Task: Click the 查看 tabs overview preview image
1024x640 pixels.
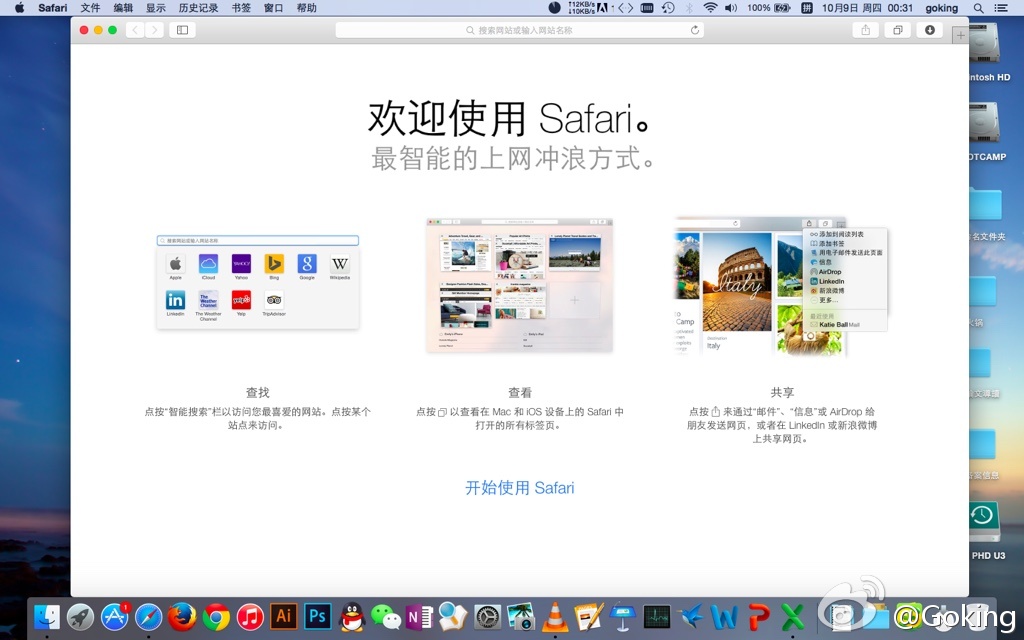Action: (520, 285)
